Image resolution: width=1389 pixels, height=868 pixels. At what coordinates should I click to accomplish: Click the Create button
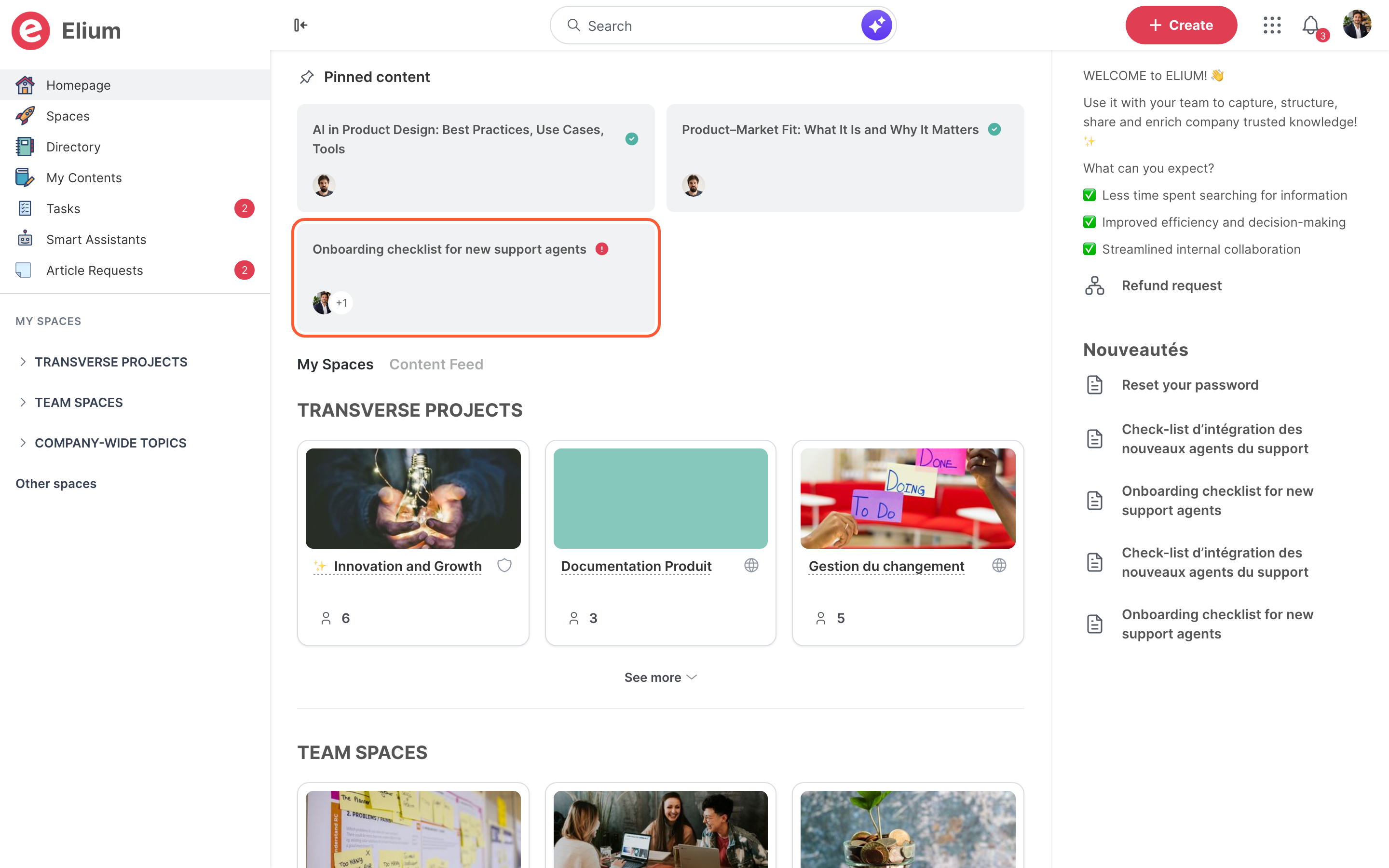coord(1181,25)
